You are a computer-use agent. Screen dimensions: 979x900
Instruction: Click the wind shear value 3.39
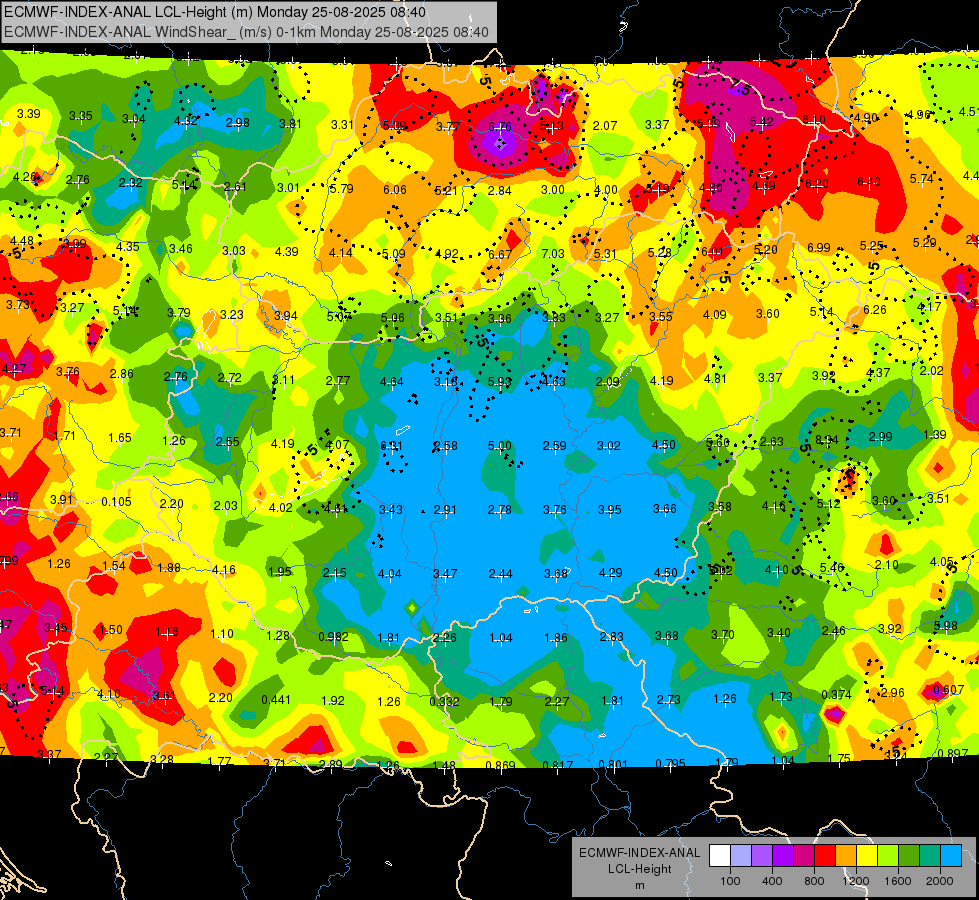[29, 114]
